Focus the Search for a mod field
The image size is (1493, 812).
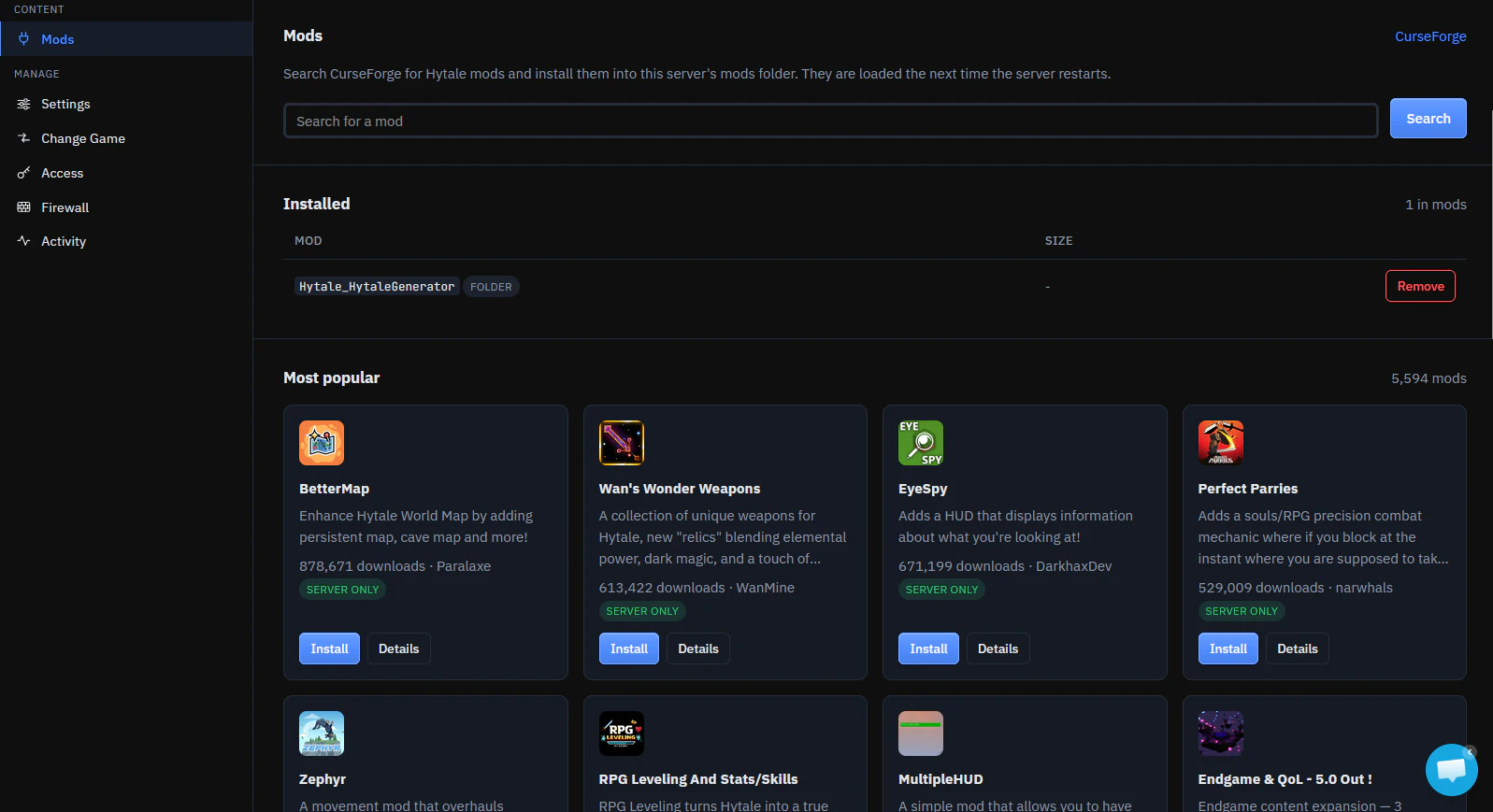point(831,121)
